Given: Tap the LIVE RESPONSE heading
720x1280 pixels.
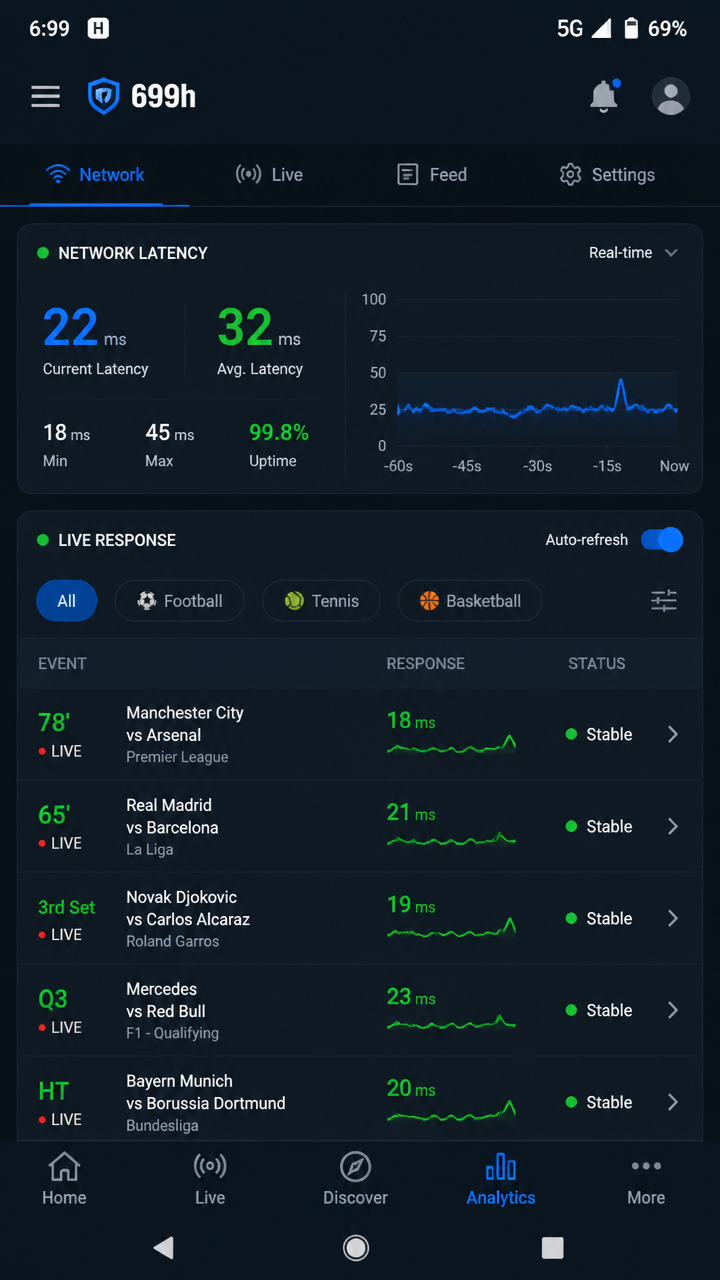Looking at the screenshot, I should click(x=117, y=540).
